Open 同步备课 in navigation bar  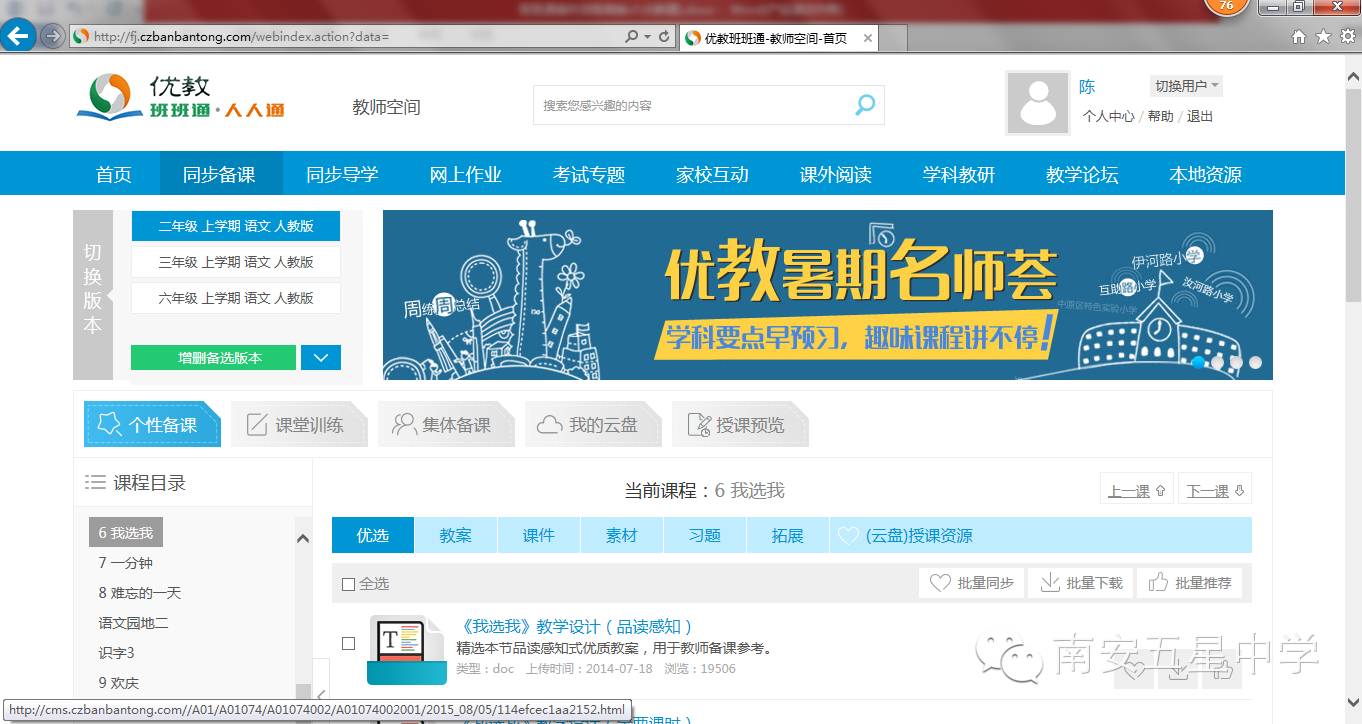[x=219, y=174]
